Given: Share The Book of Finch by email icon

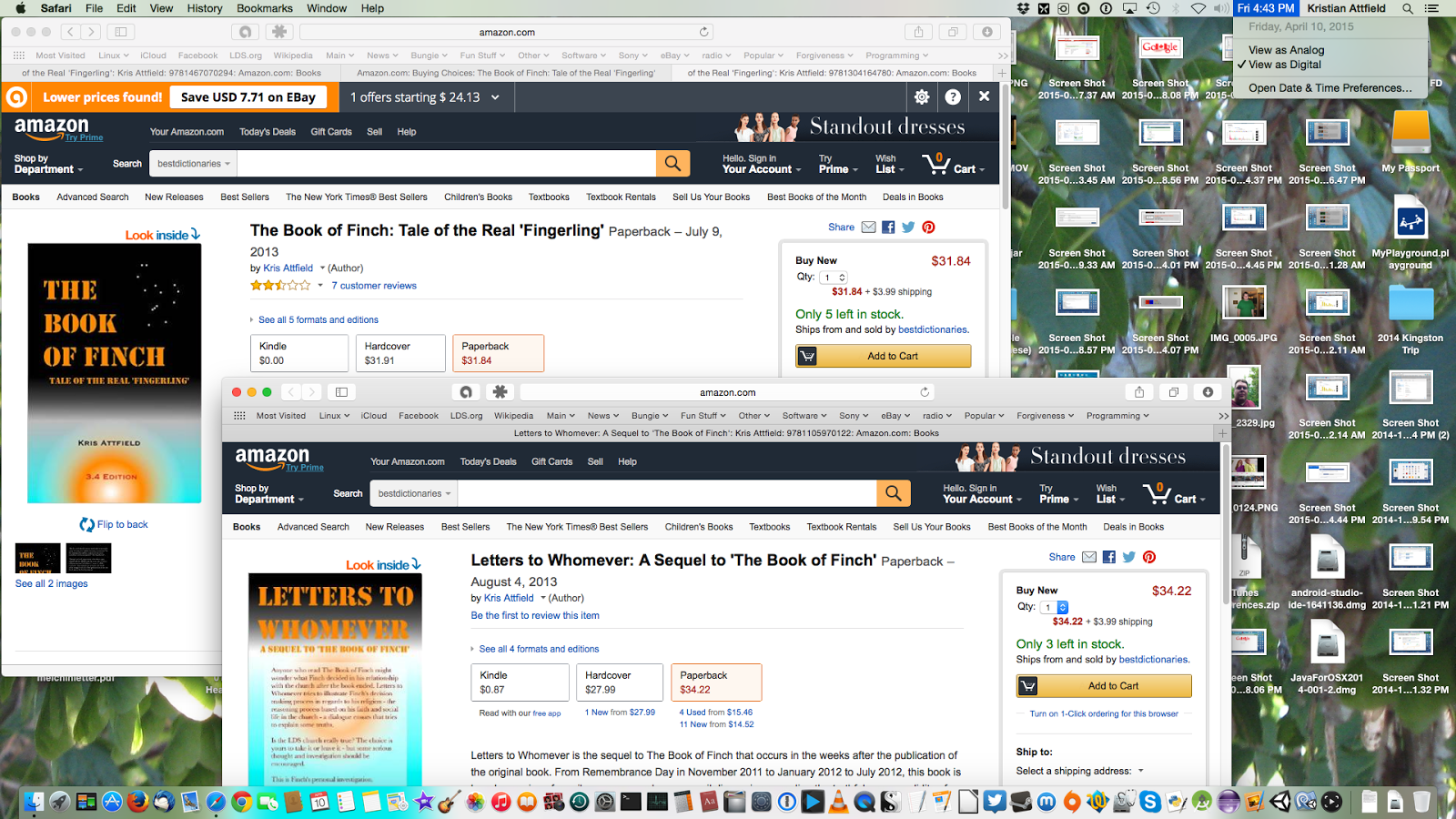Looking at the screenshot, I should tap(868, 227).
